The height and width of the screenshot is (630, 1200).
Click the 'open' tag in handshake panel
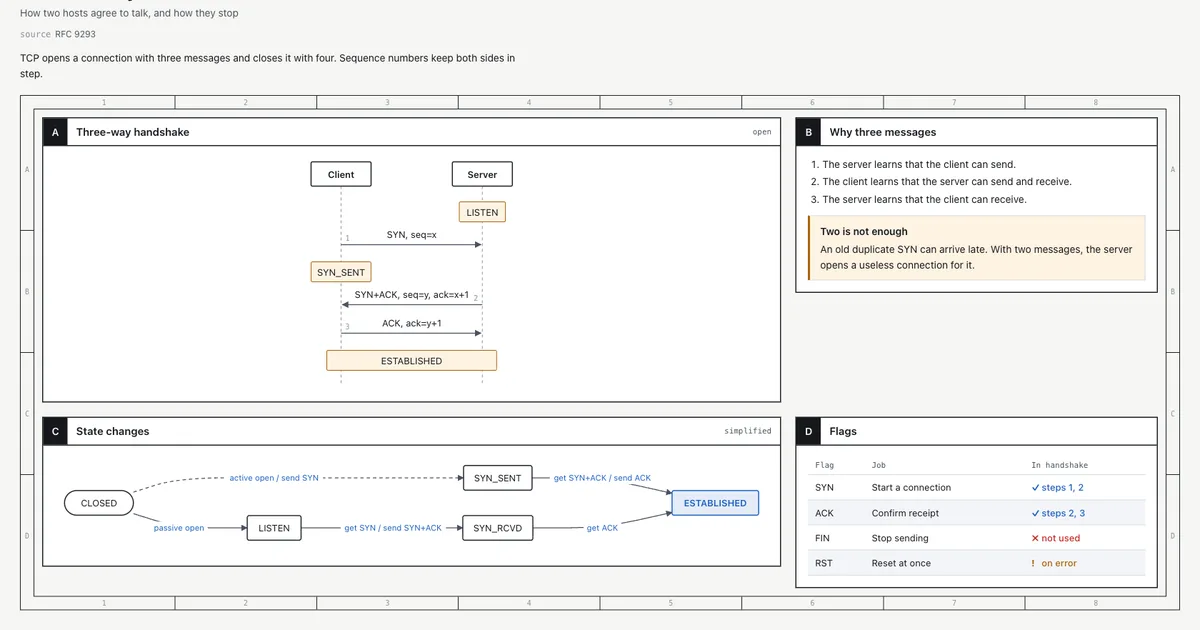tap(762, 132)
